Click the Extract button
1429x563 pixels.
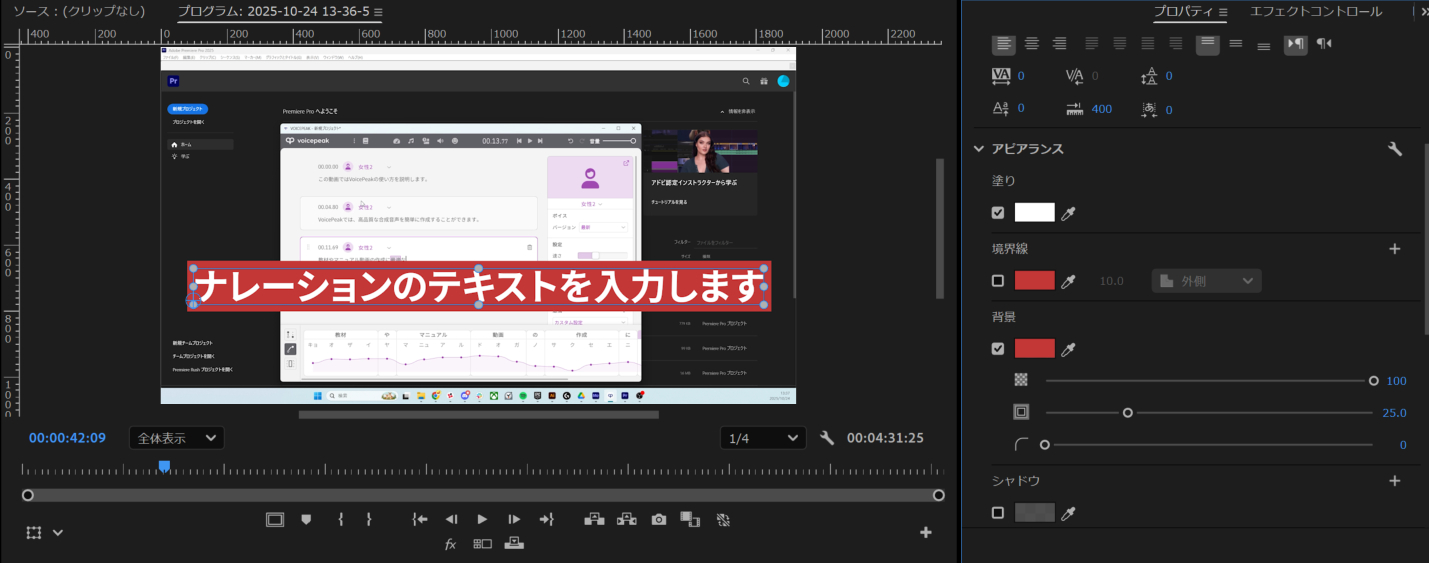[x=626, y=519]
